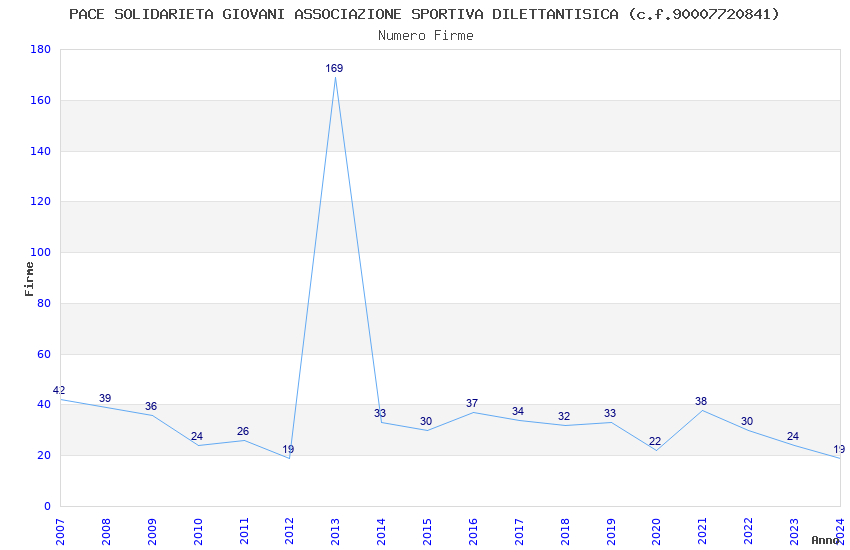Screen dimensions: 850x550
Task: Click the 2020 data label 22
Action: [x=655, y=441]
